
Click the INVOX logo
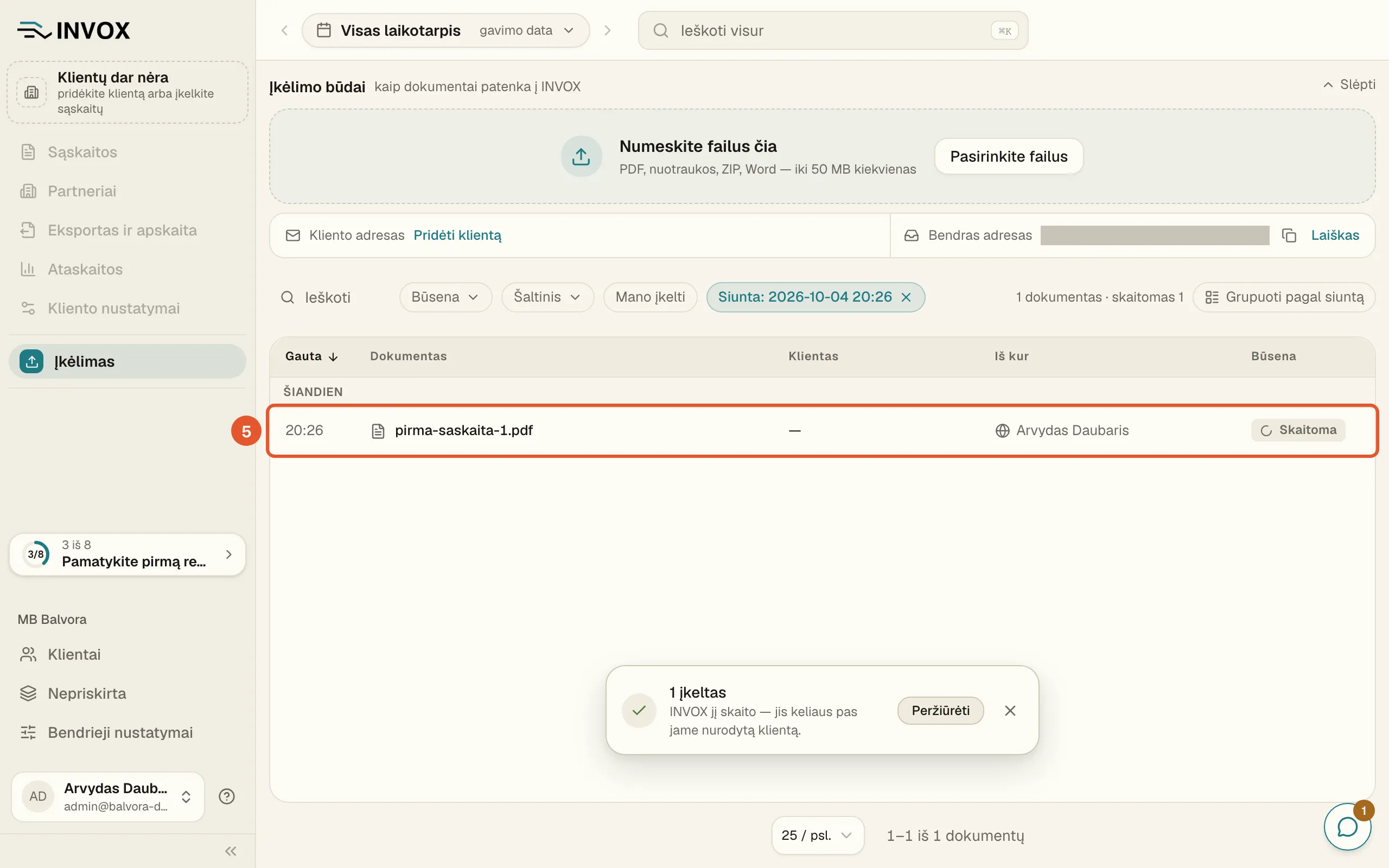pyautogui.click(x=73, y=30)
